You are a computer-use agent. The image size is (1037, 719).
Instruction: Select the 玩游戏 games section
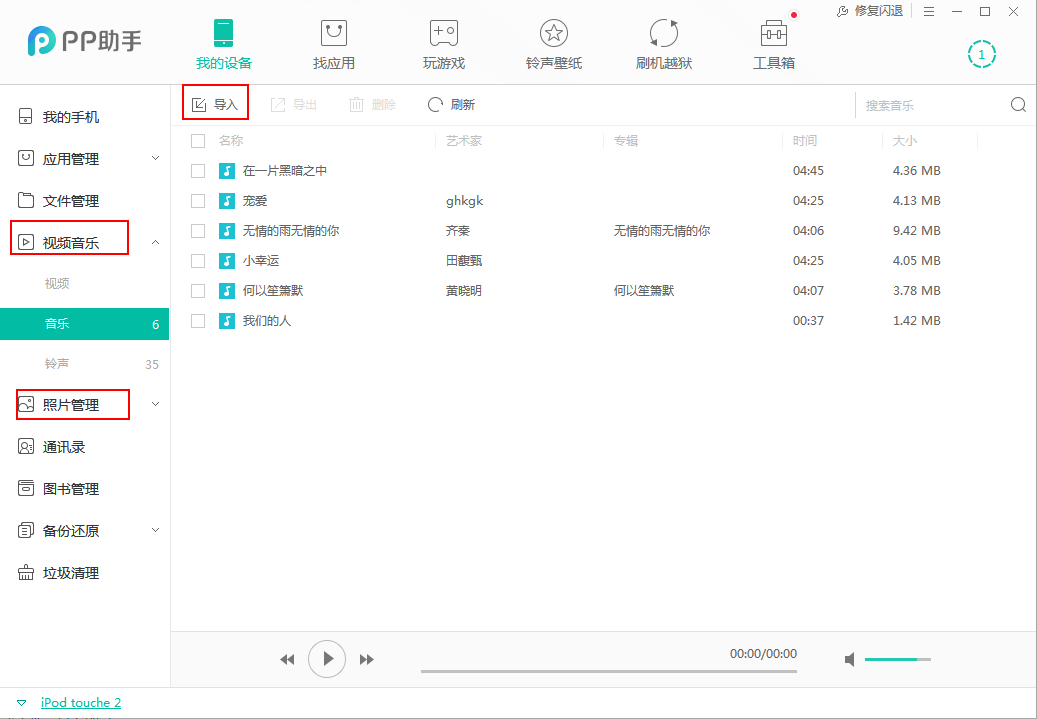point(443,42)
